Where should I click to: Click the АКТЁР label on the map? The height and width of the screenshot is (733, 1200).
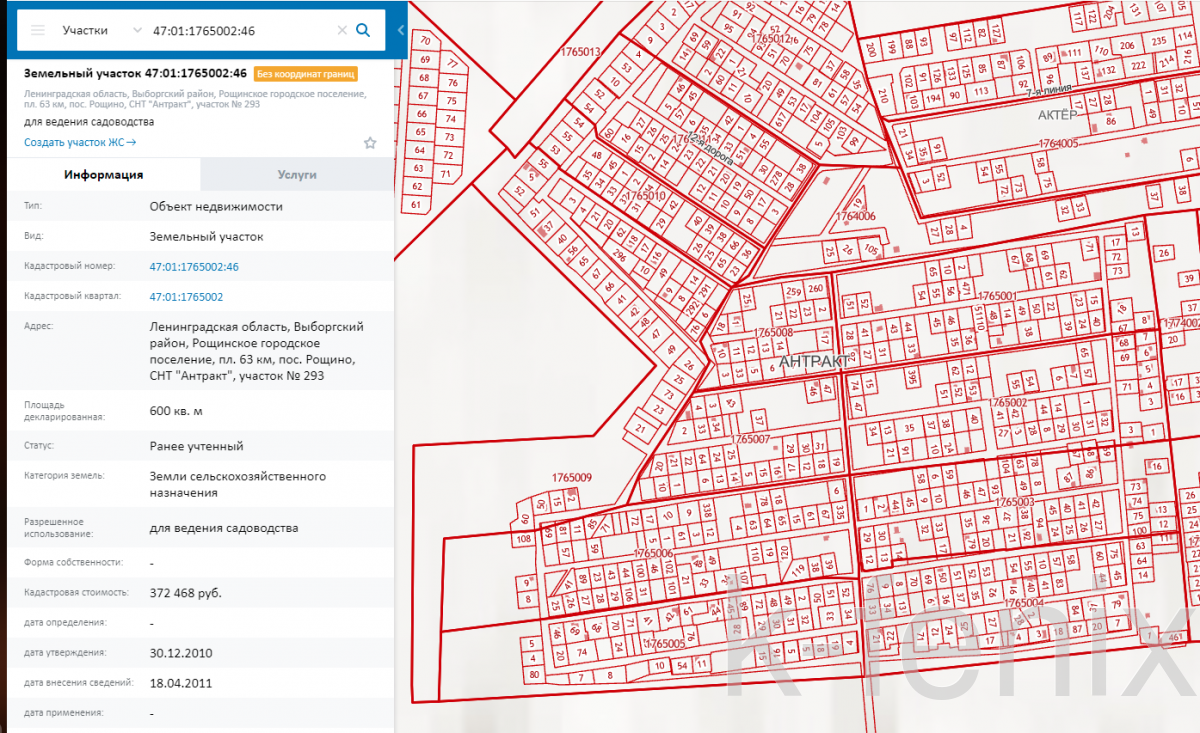1058,115
